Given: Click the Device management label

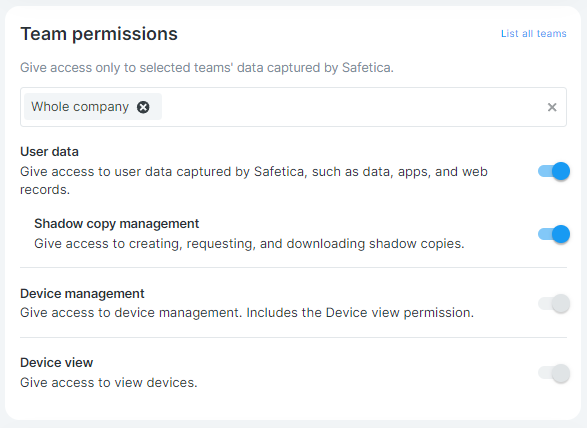Looking at the screenshot, I should tap(82, 294).
